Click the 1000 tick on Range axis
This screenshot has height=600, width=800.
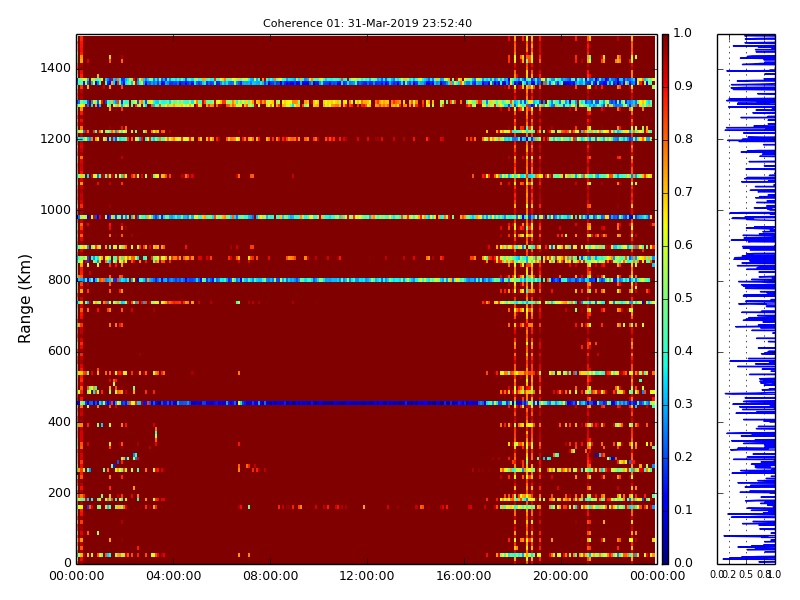(x=55, y=210)
